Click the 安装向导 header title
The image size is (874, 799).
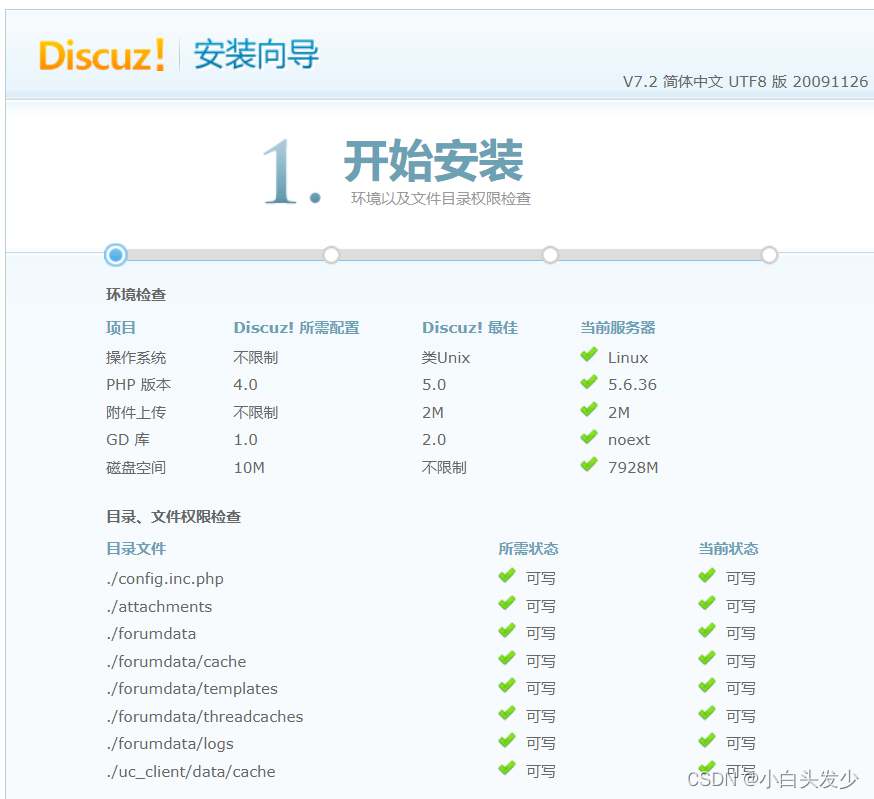pyautogui.click(x=256, y=55)
